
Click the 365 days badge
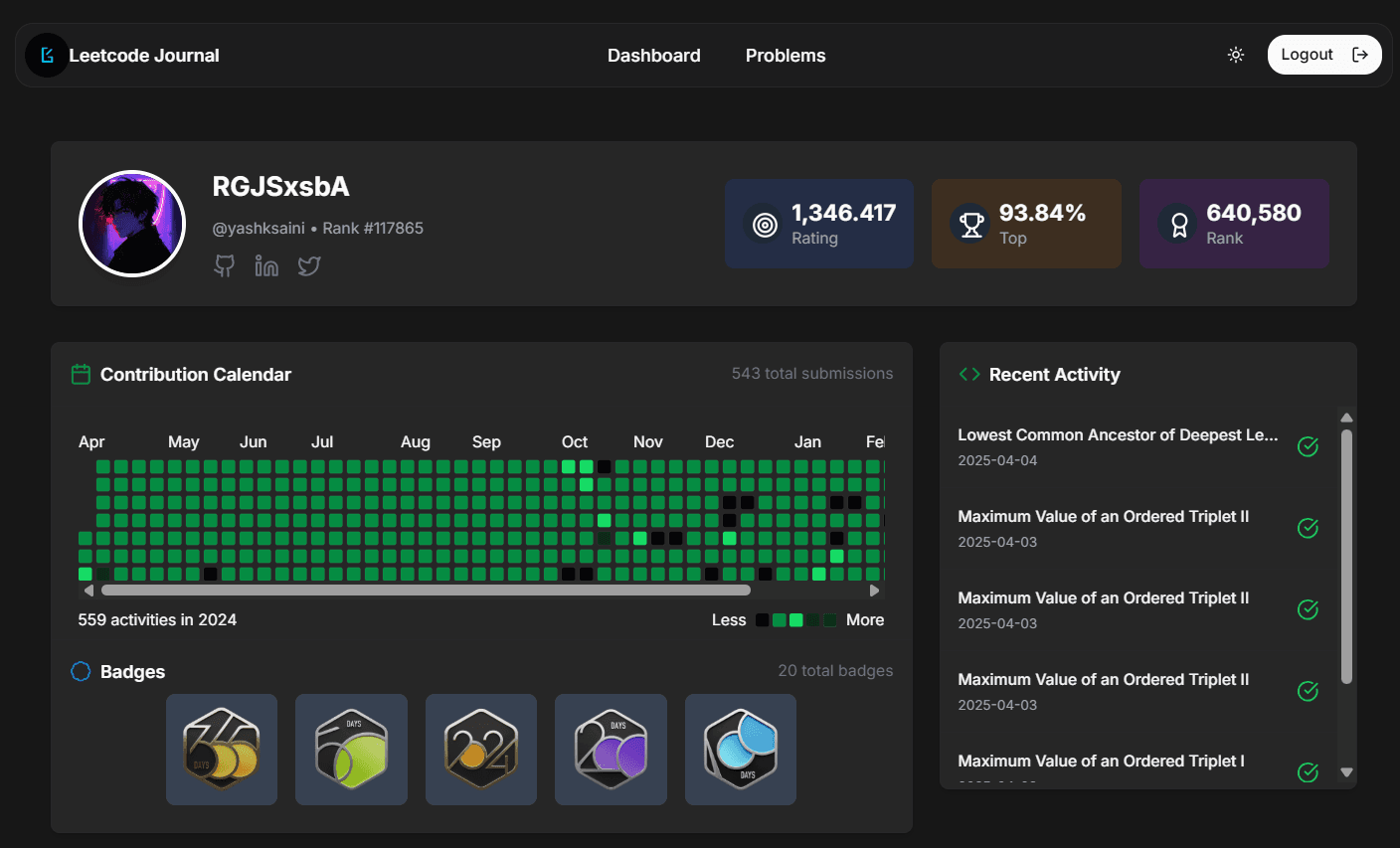(x=222, y=750)
